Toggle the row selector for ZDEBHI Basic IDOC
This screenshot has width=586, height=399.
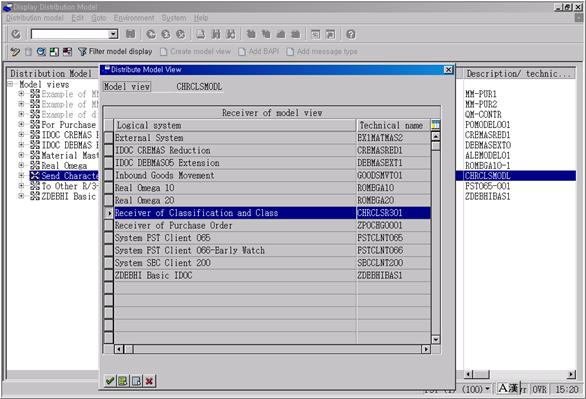tap(108, 275)
